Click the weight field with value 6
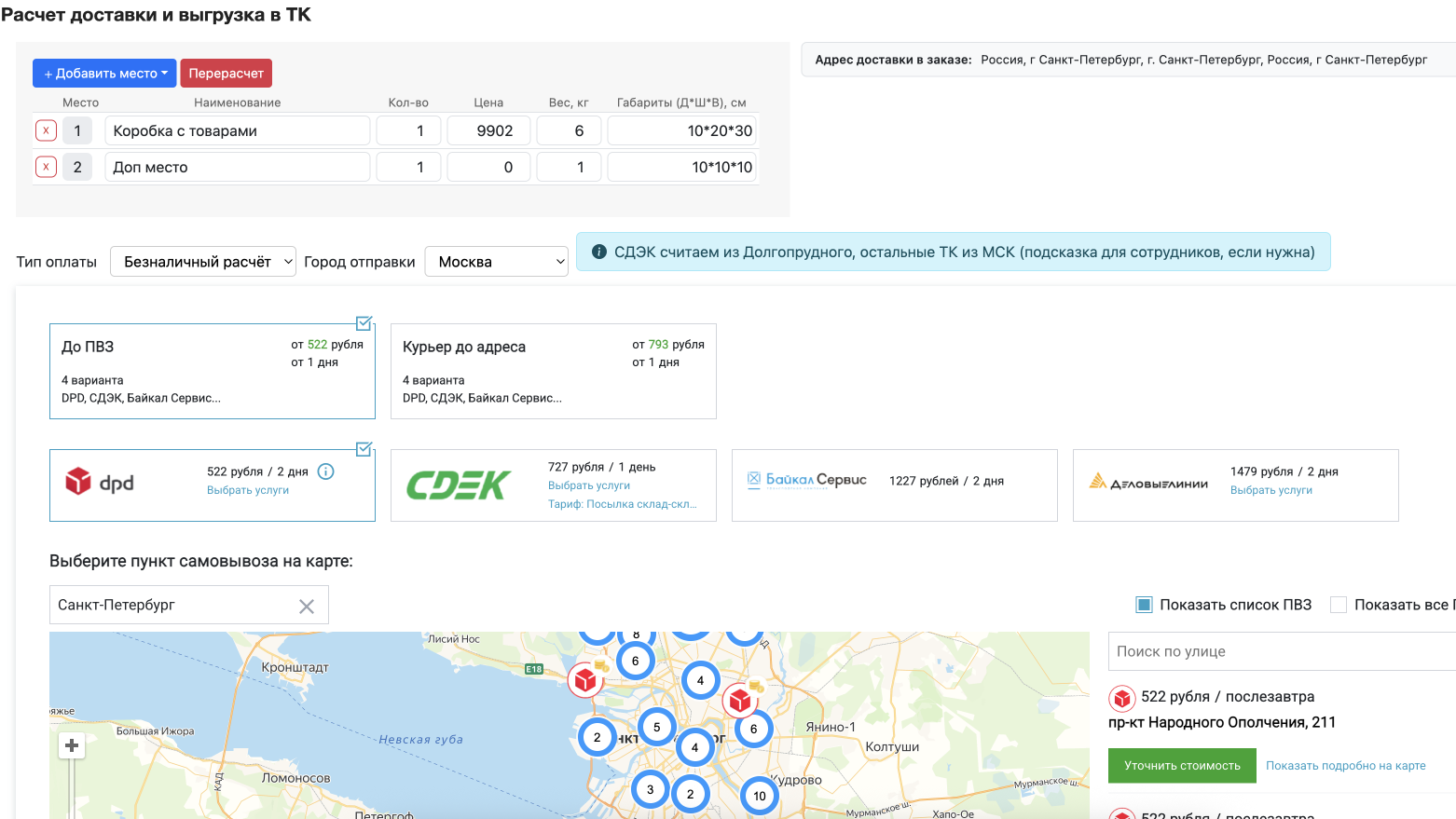The height and width of the screenshot is (819, 1456). coord(569,131)
